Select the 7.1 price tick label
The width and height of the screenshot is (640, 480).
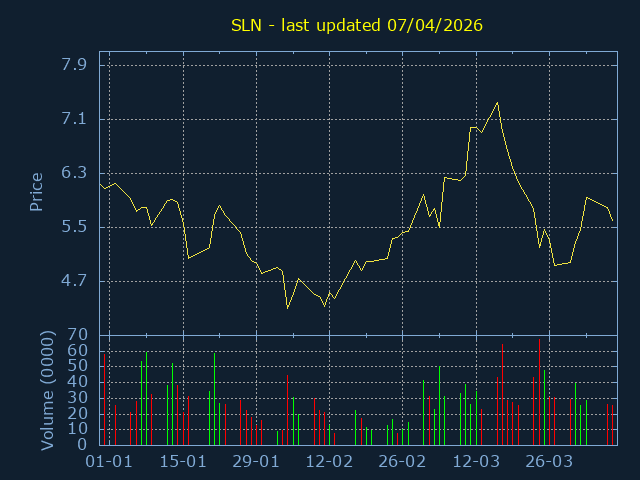pyautogui.click(x=75, y=119)
